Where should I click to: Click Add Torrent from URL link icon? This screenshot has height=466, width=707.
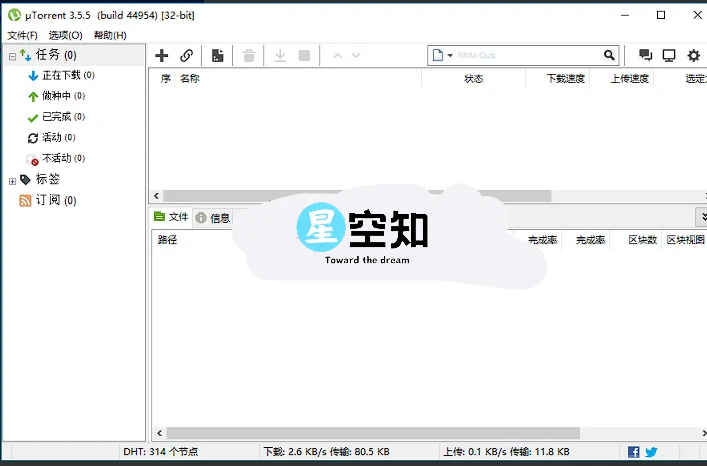pyautogui.click(x=186, y=55)
